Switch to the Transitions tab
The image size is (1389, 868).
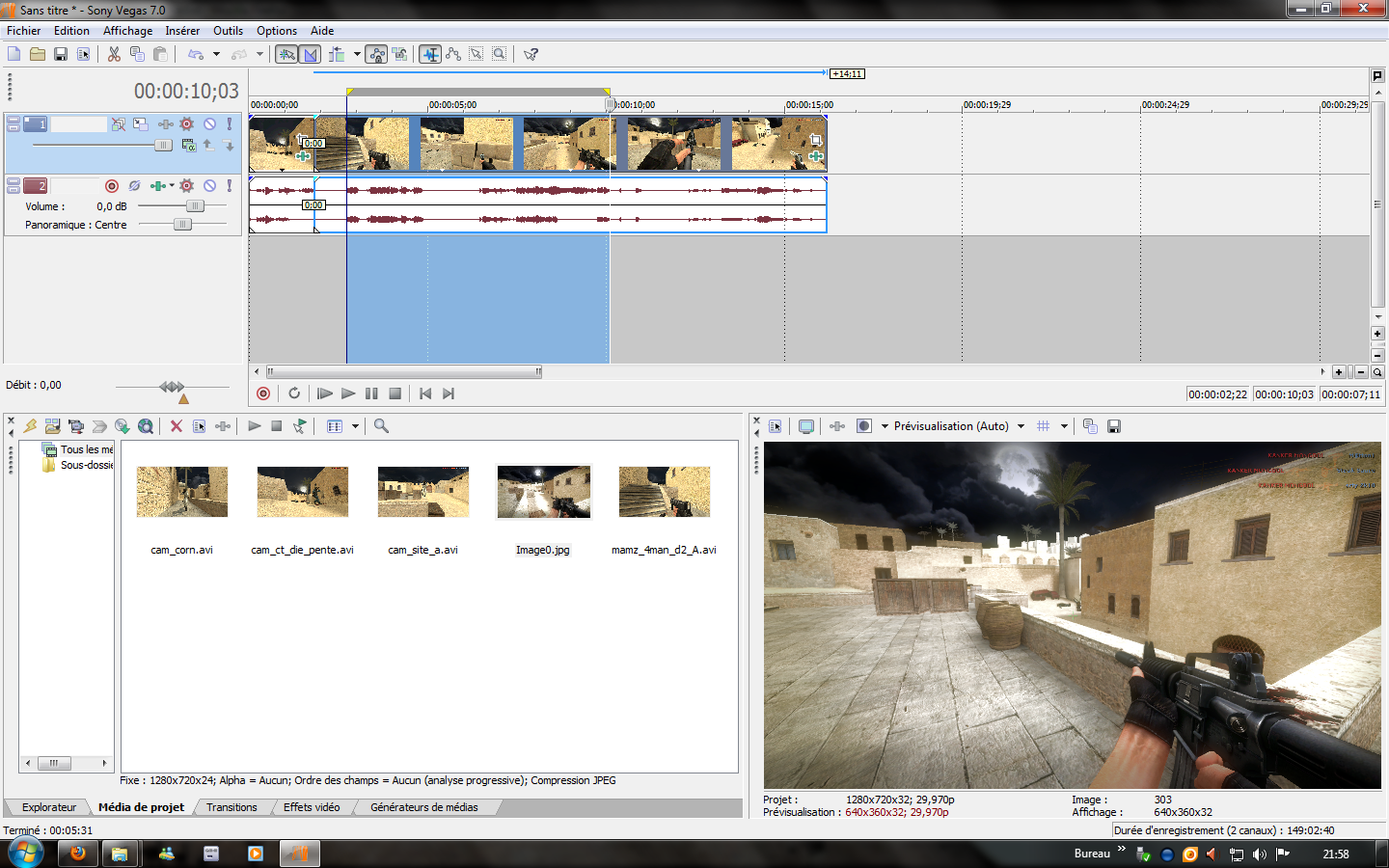tap(231, 807)
